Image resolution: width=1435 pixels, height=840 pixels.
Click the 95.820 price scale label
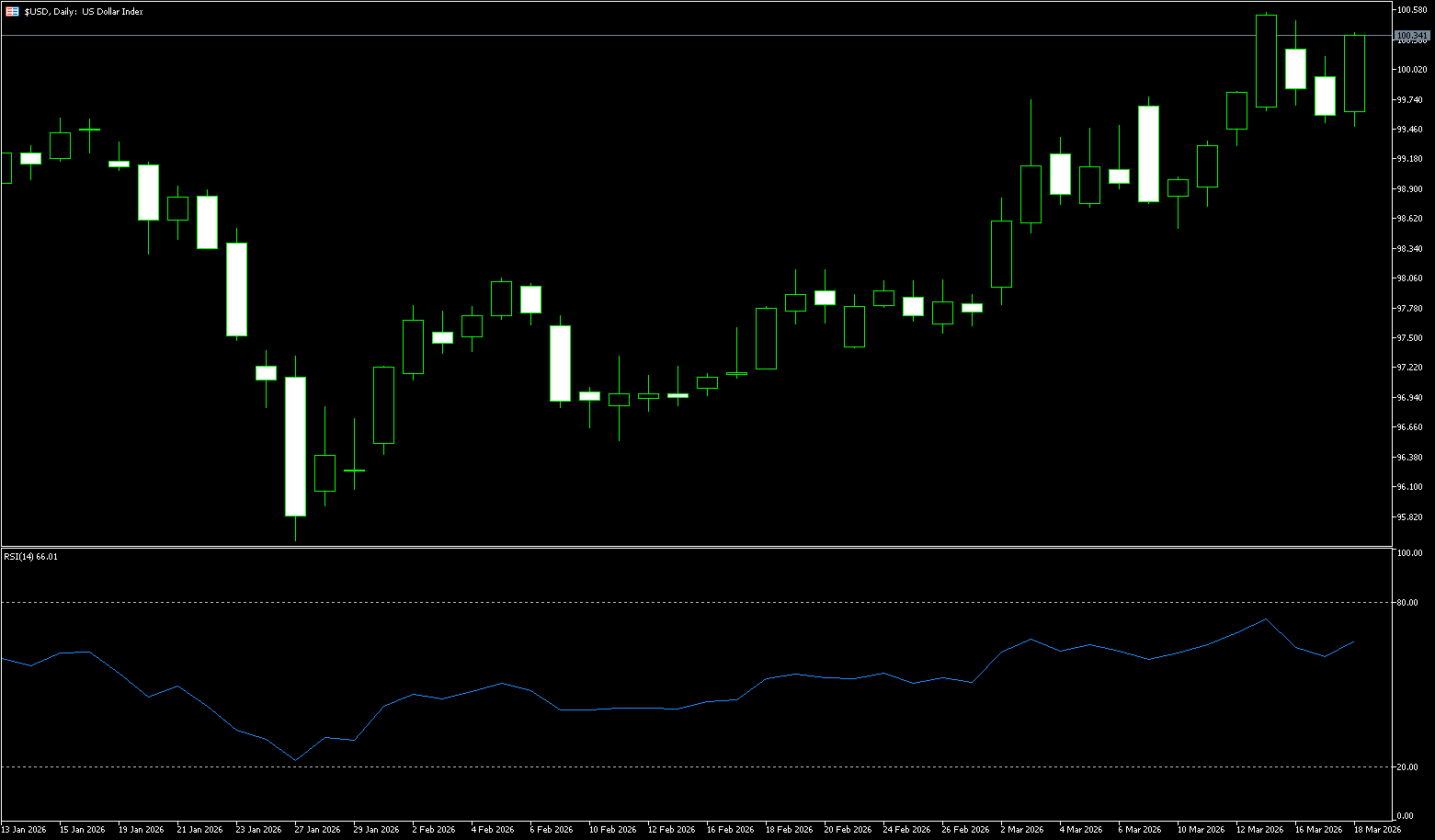tap(1409, 516)
